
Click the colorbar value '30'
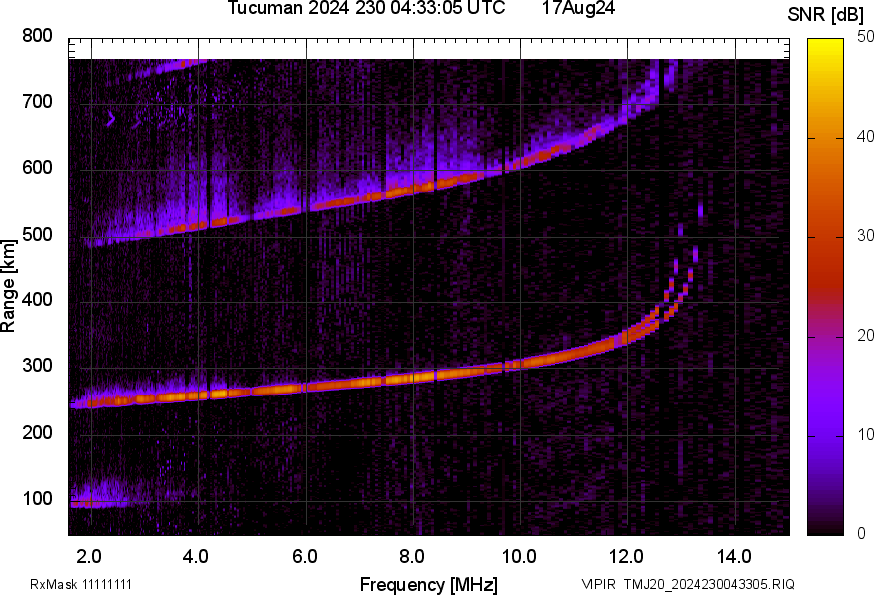click(865, 236)
